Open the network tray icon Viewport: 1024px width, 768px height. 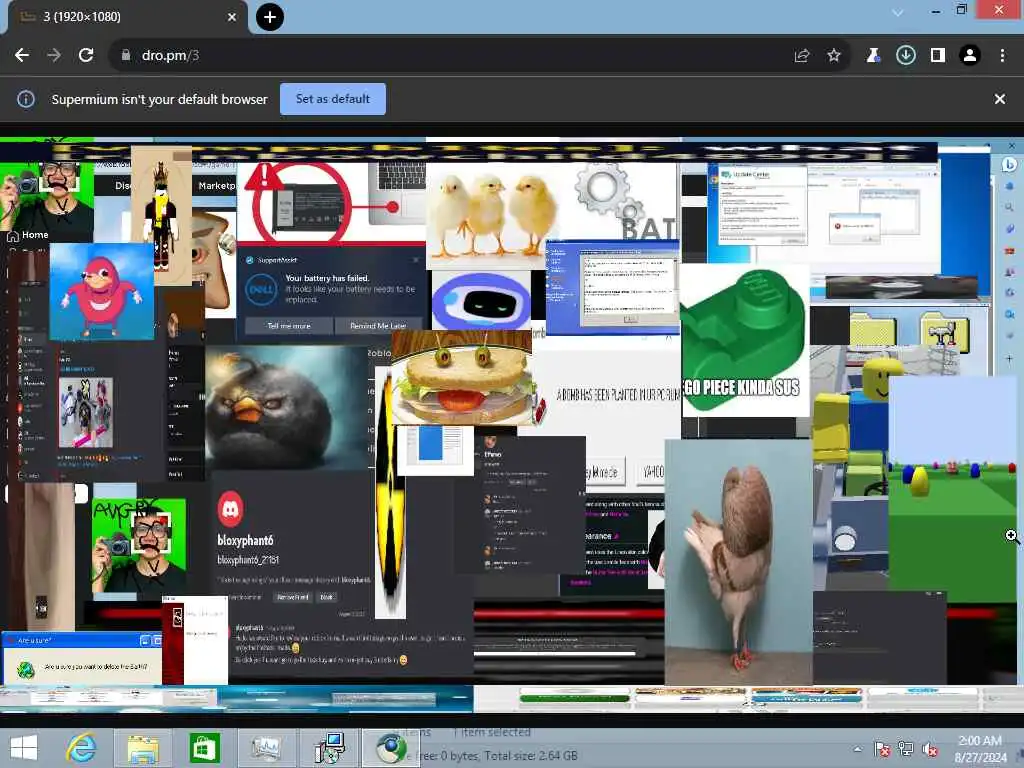906,749
